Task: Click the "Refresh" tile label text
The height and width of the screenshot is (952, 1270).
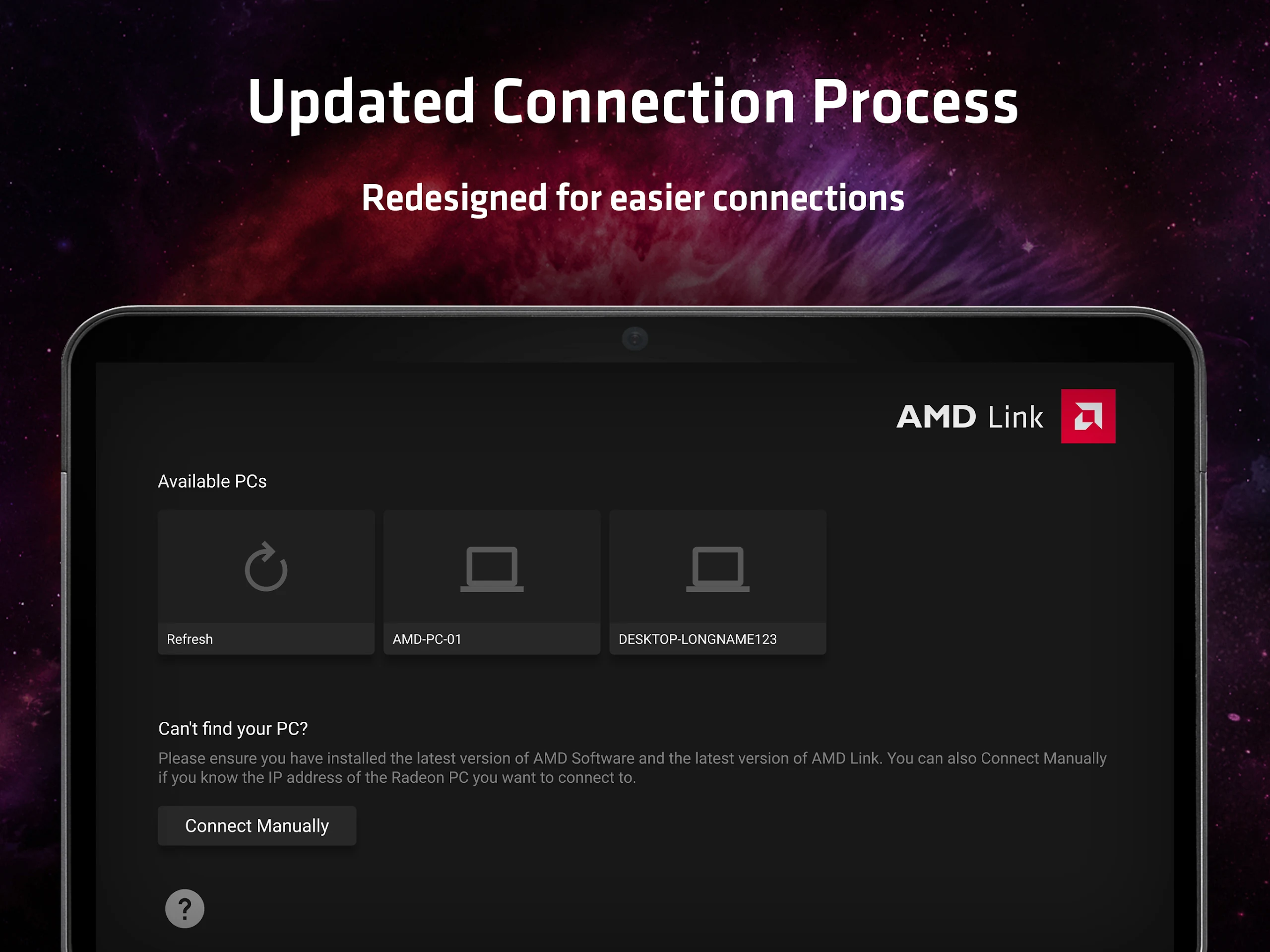Action: tap(190, 639)
